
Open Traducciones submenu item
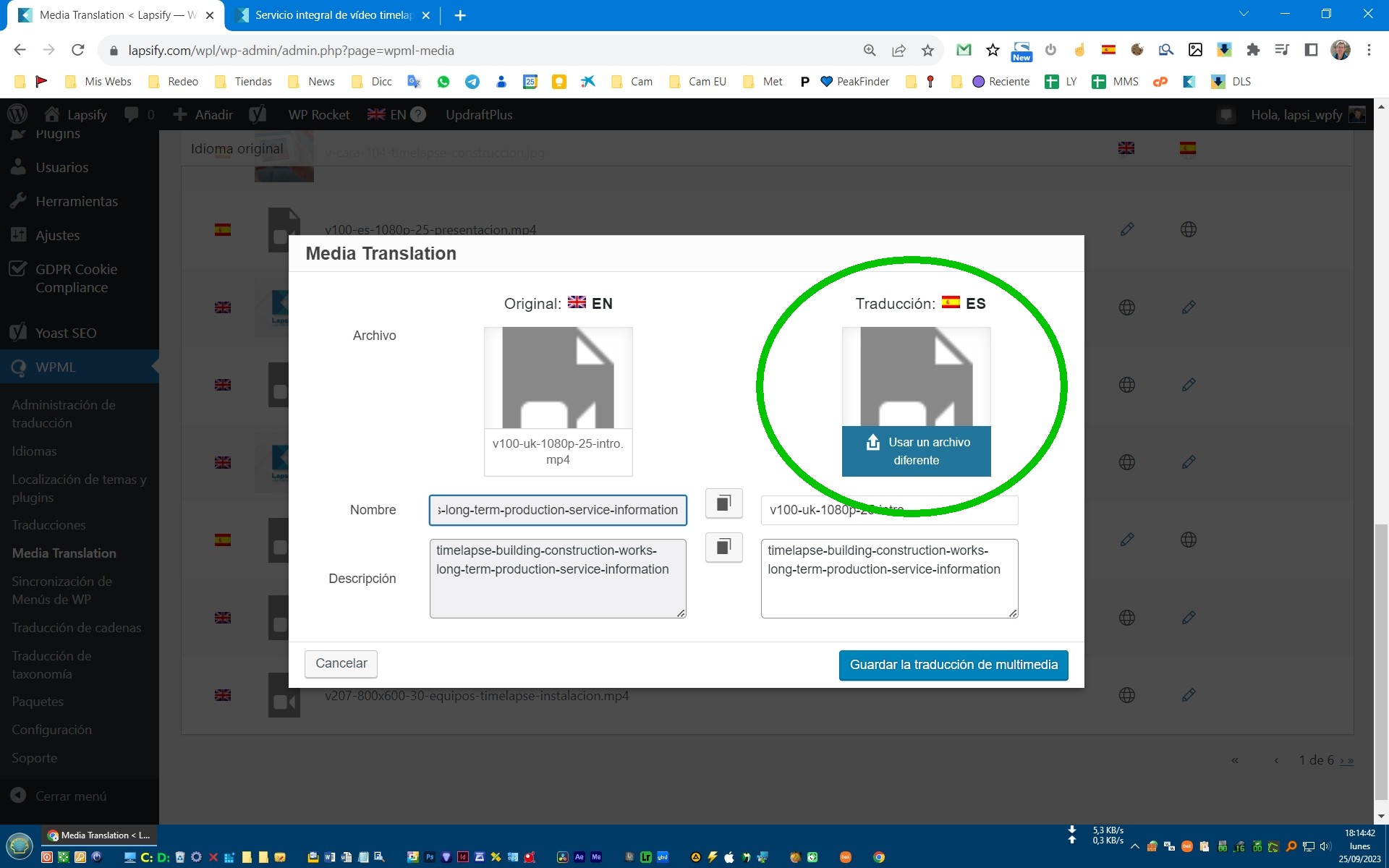(48, 525)
